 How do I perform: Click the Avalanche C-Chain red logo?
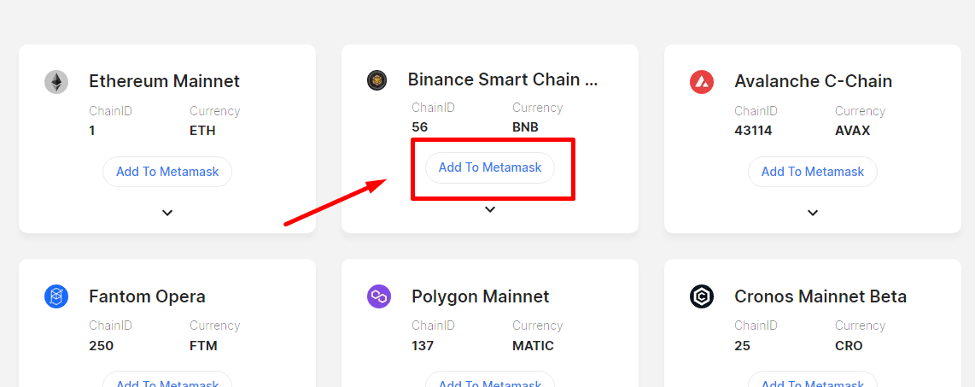point(702,82)
